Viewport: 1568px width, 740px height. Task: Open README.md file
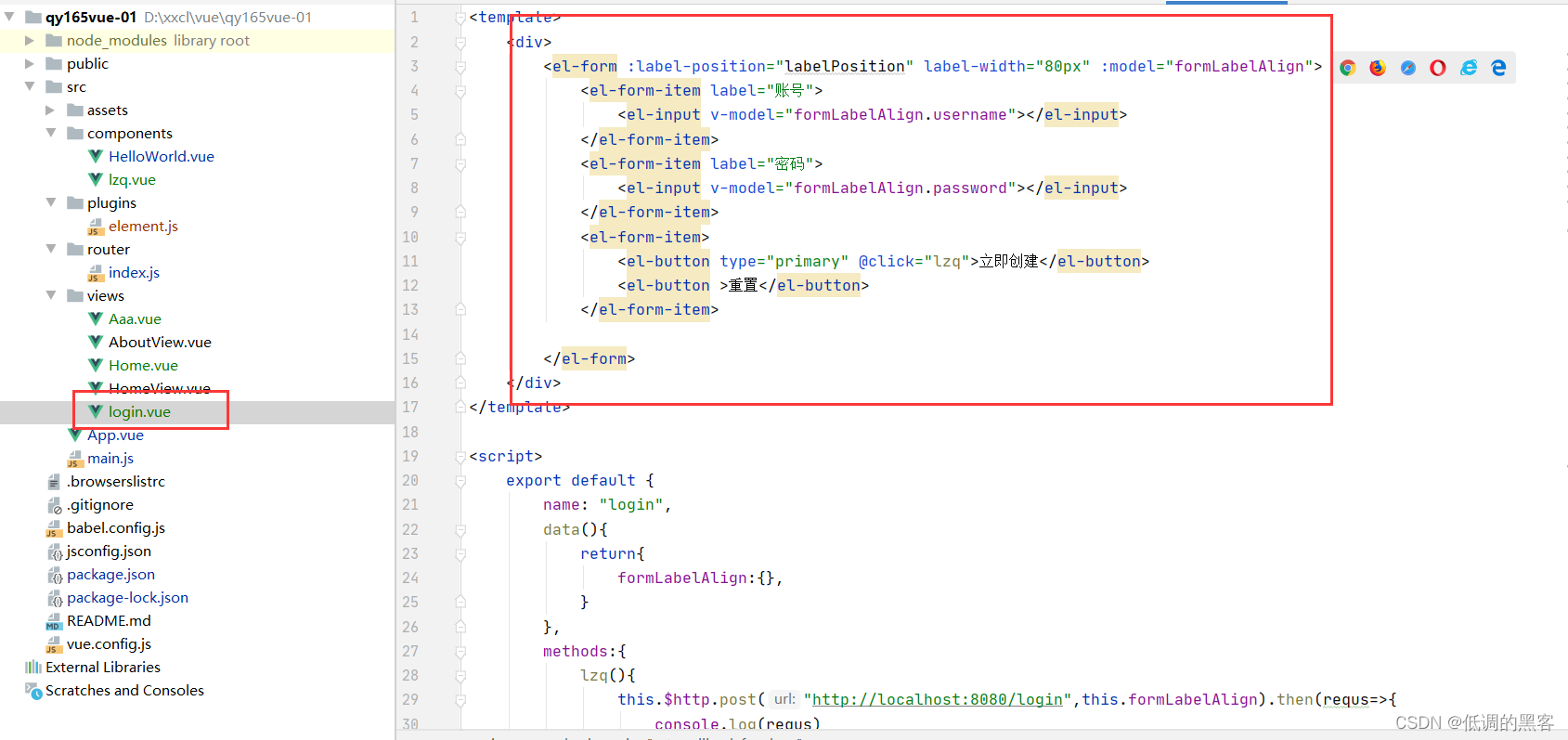pos(109,620)
